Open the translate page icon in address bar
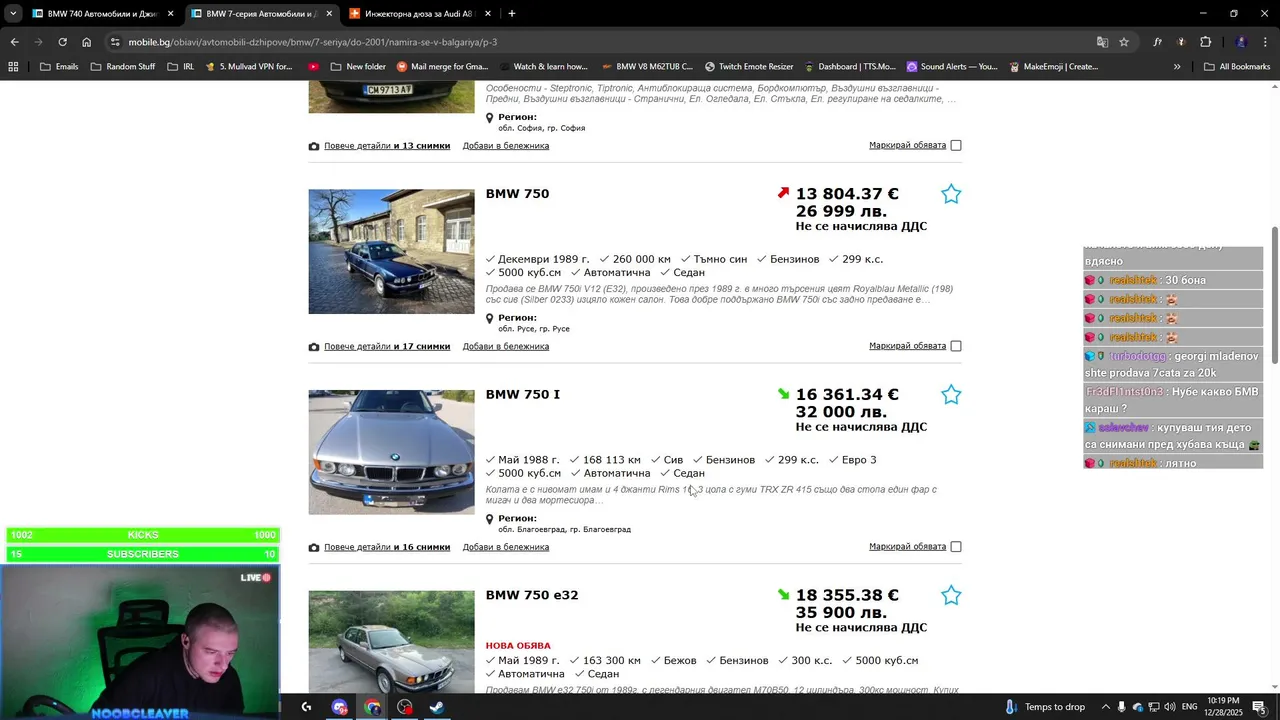This screenshot has width=1280, height=720. [1102, 42]
